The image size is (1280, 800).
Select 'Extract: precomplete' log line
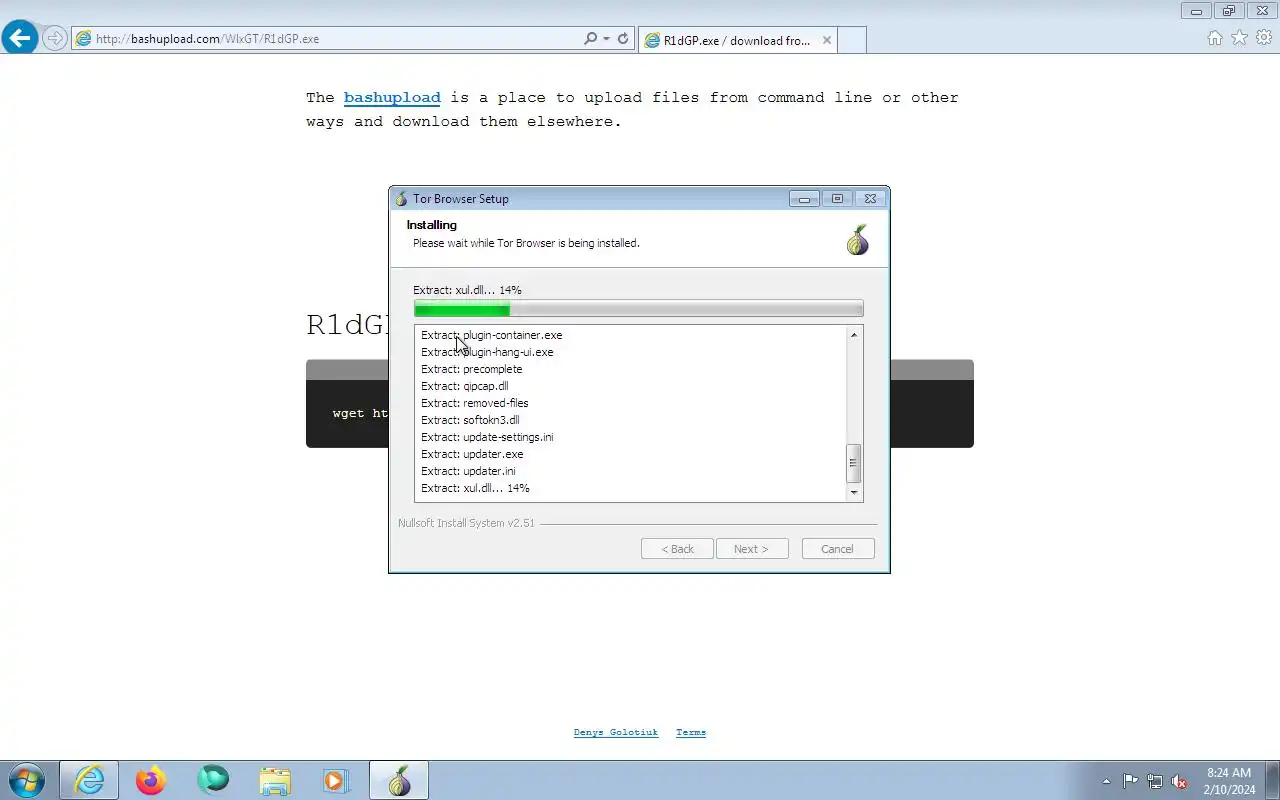point(471,369)
